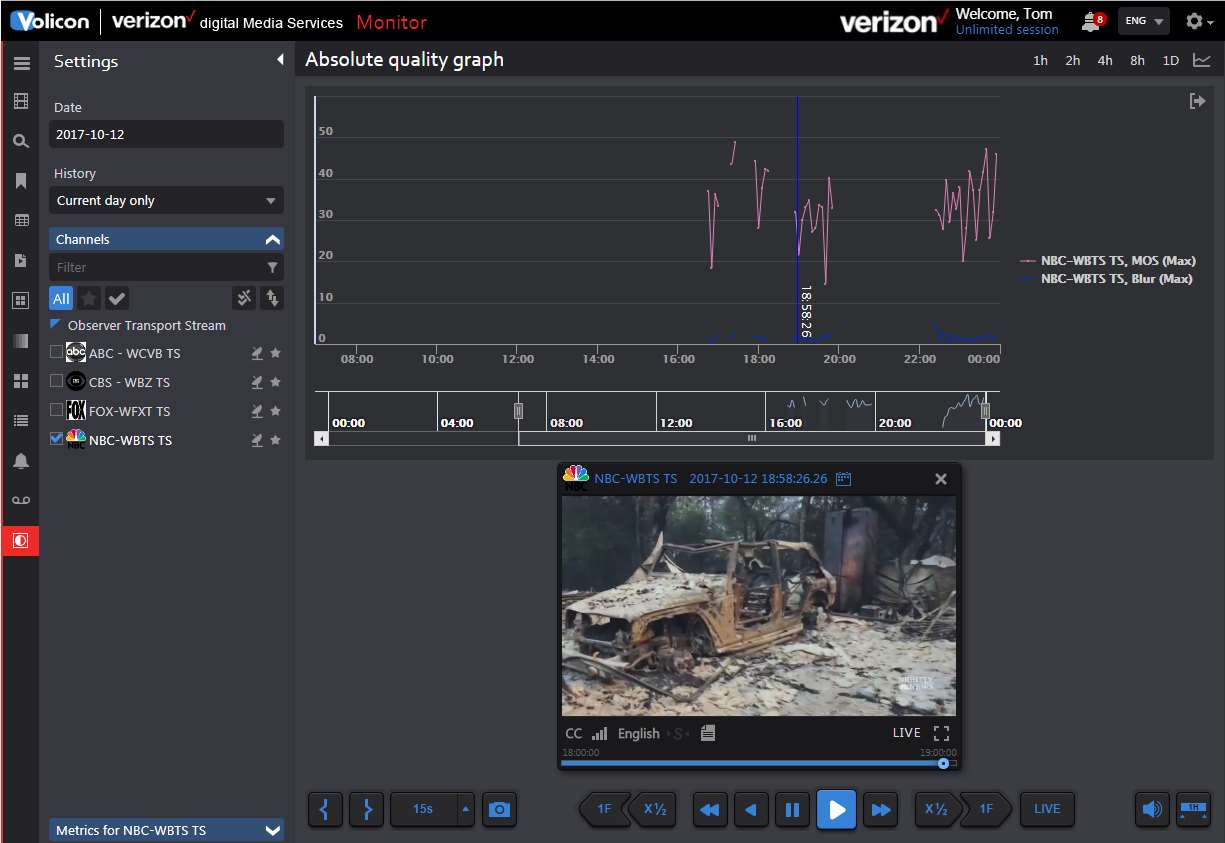Pause playback

click(792, 809)
